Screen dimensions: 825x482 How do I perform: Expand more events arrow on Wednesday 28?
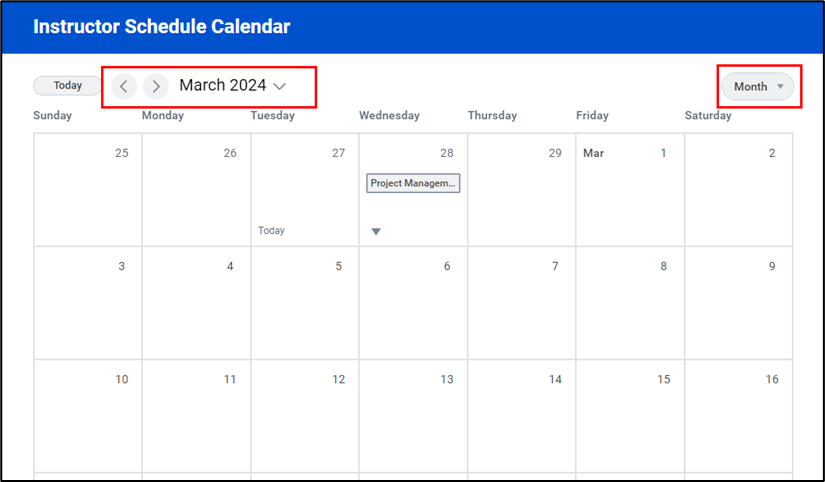coord(376,232)
